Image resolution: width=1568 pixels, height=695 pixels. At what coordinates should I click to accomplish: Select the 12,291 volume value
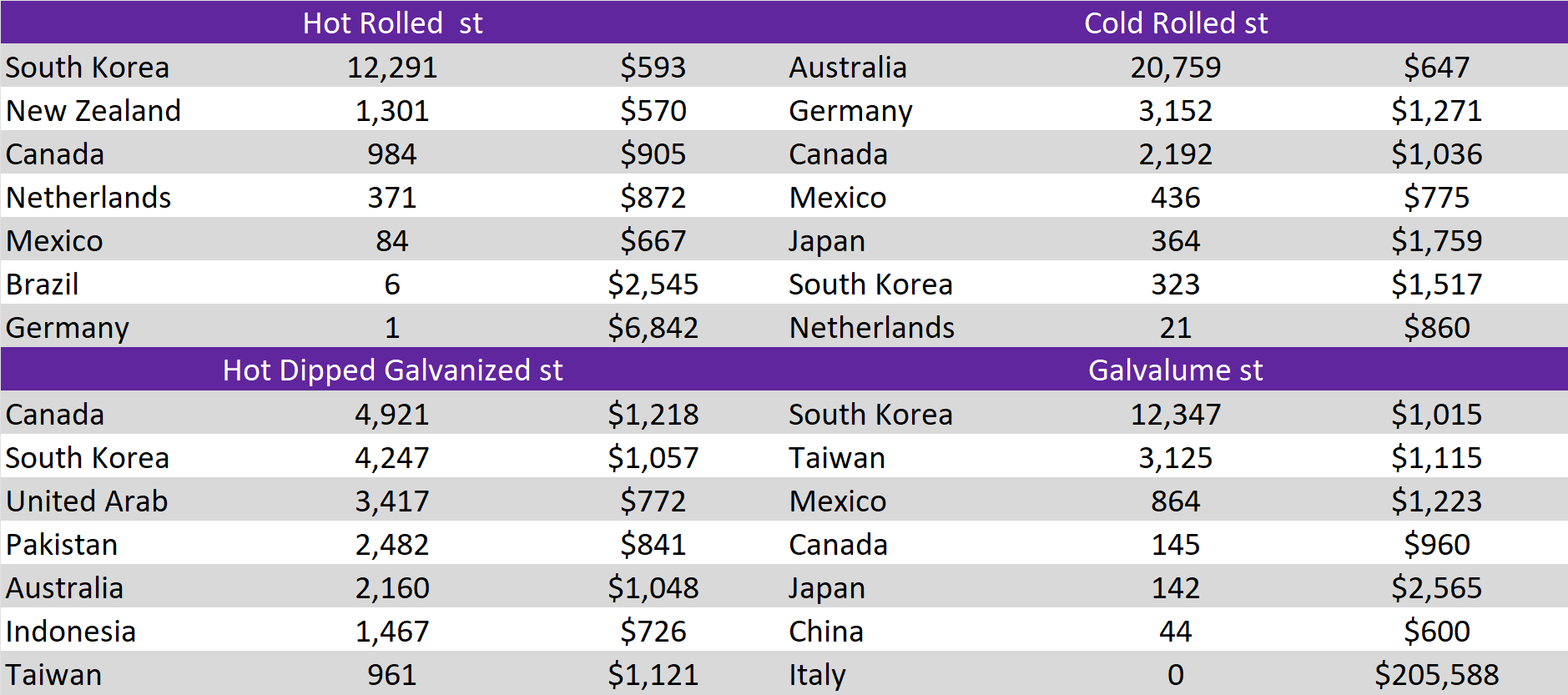(392, 67)
